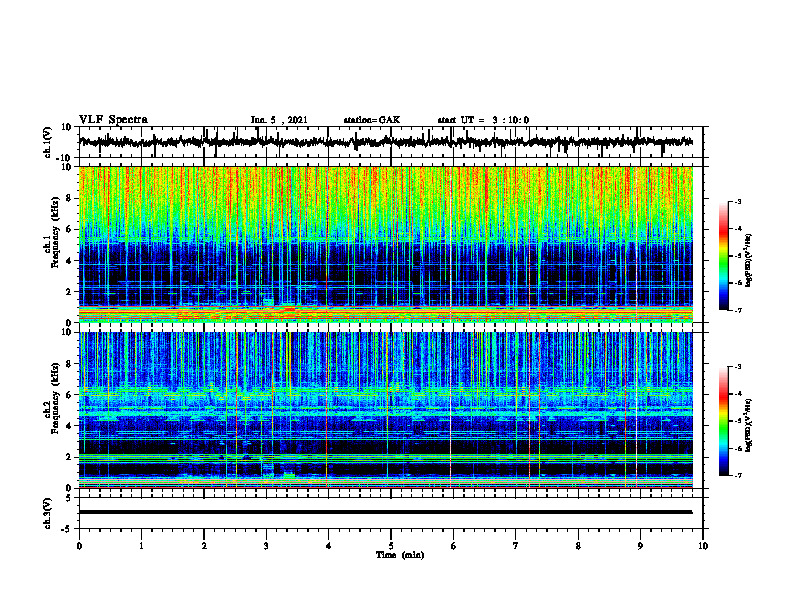Click the 'start UT = 3:10:0' label

click(483, 120)
